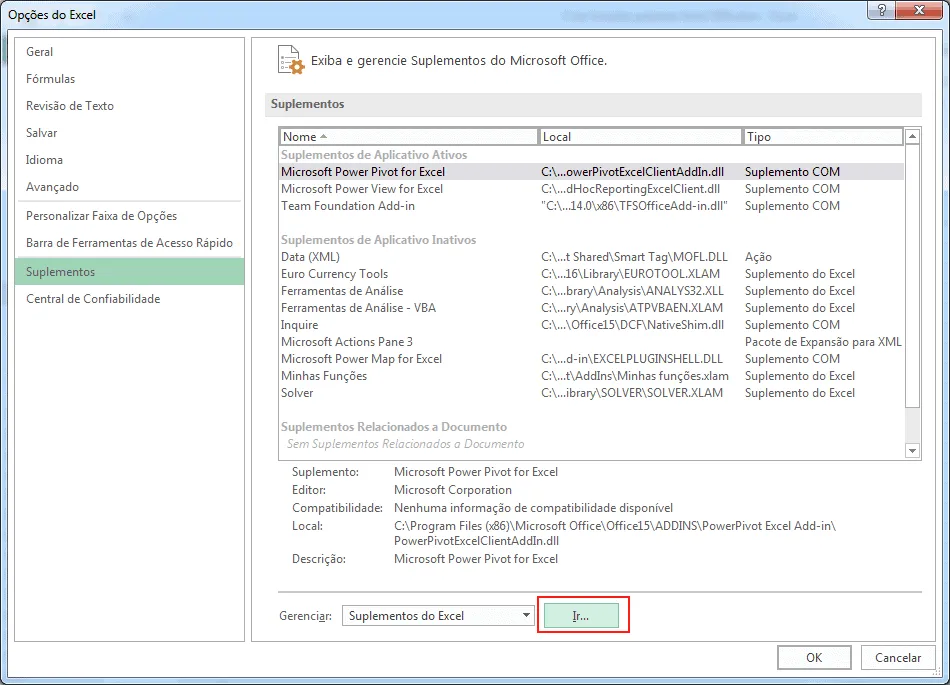
Task: Select Euro Currency Tools add-in
Action: [x=591, y=274]
